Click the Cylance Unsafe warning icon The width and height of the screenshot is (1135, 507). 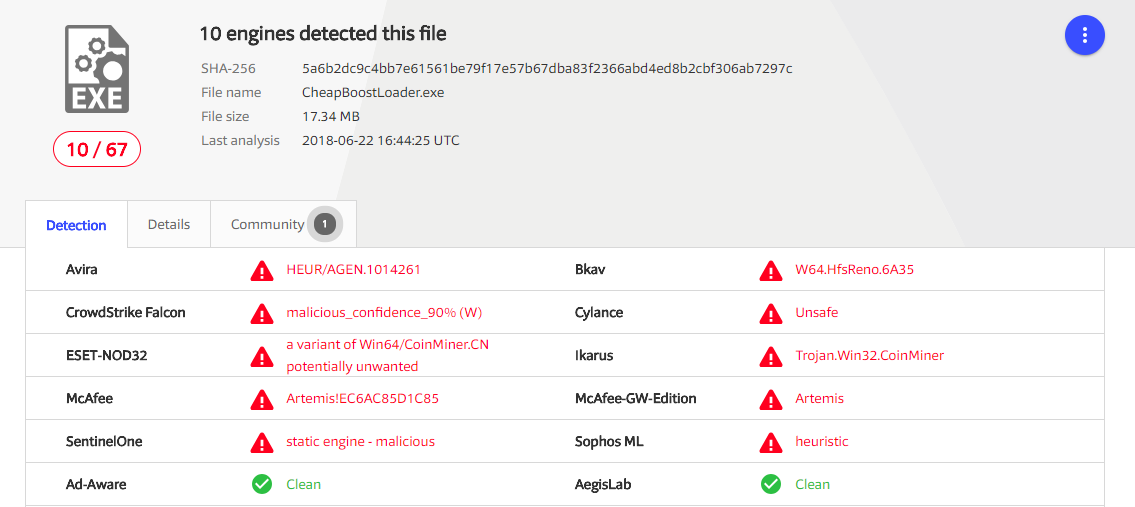(x=770, y=313)
